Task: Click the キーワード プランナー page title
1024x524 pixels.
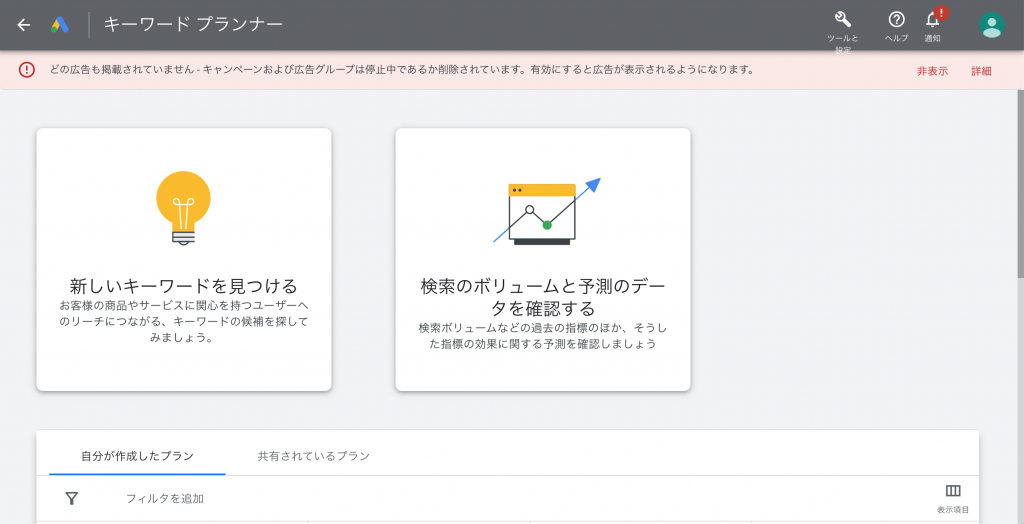Action: (x=193, y=24)
